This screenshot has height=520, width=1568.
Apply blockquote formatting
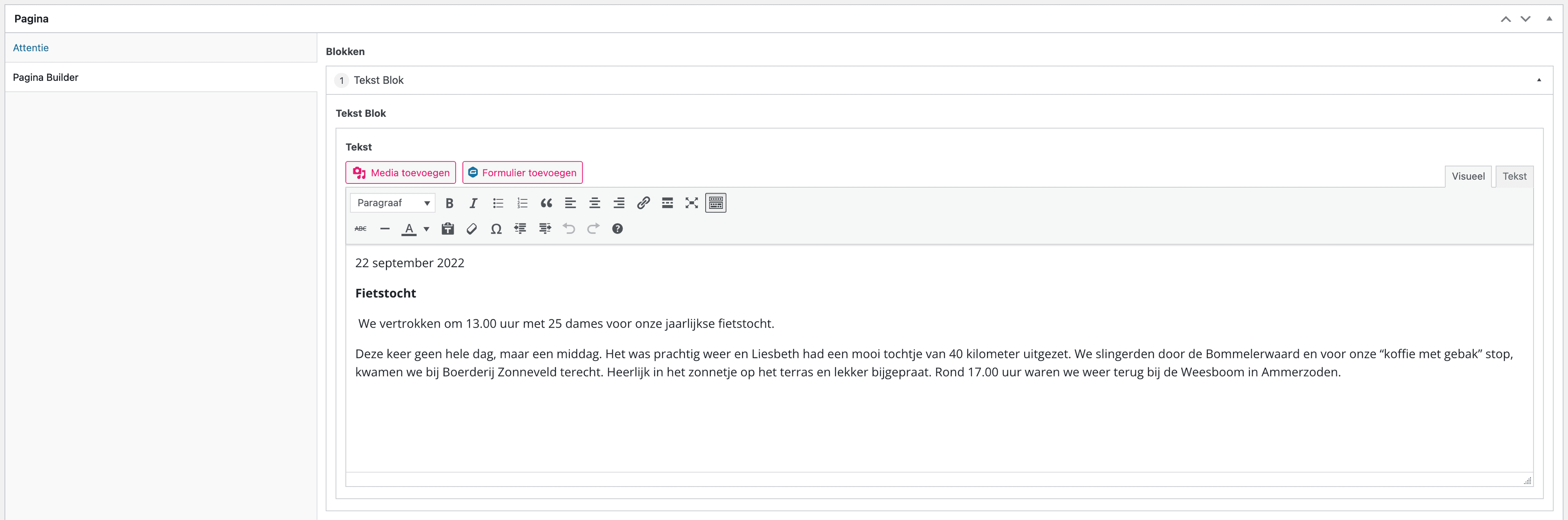546,203
